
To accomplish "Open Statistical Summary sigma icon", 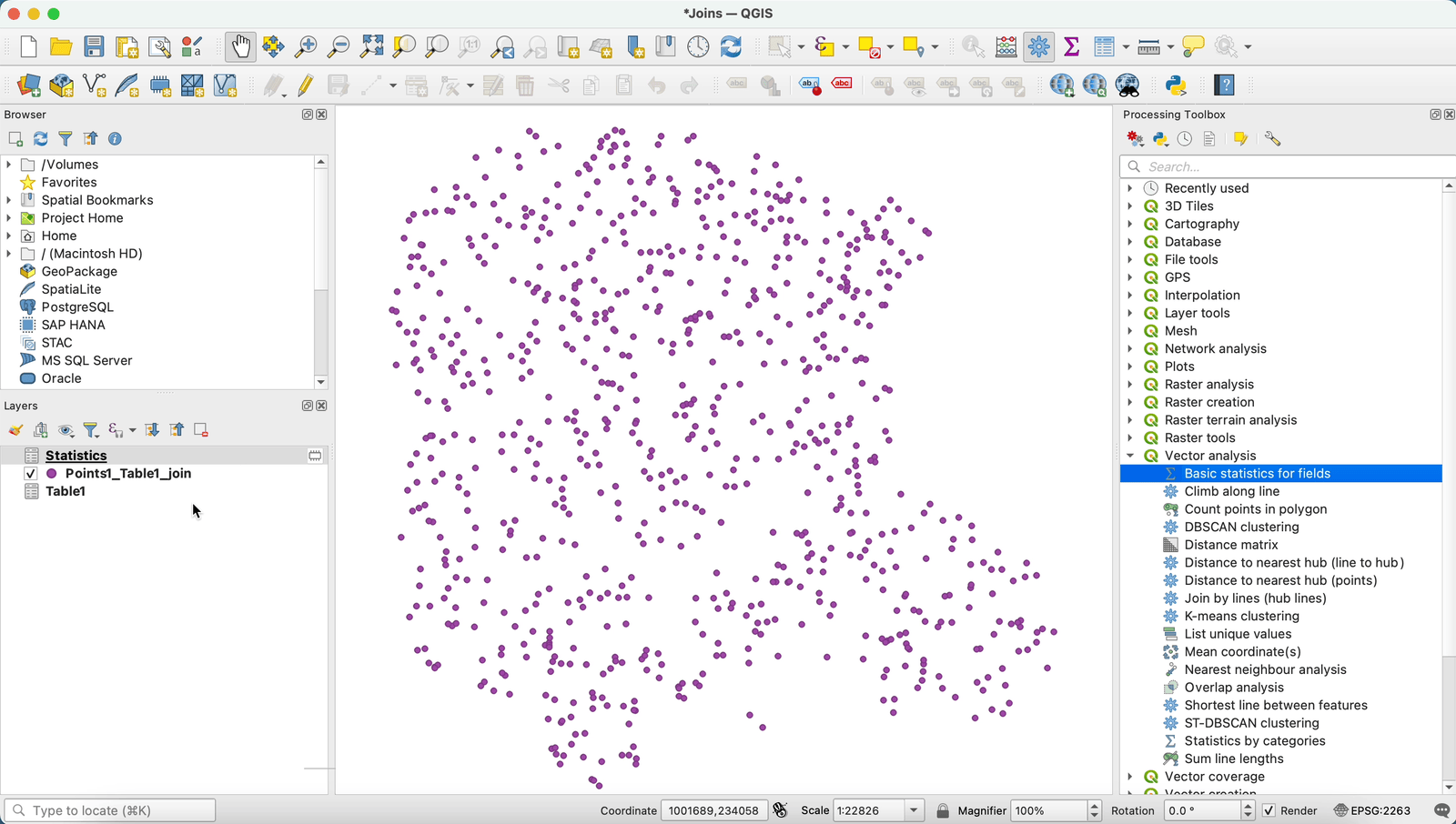I will (x=1071, y=46).
